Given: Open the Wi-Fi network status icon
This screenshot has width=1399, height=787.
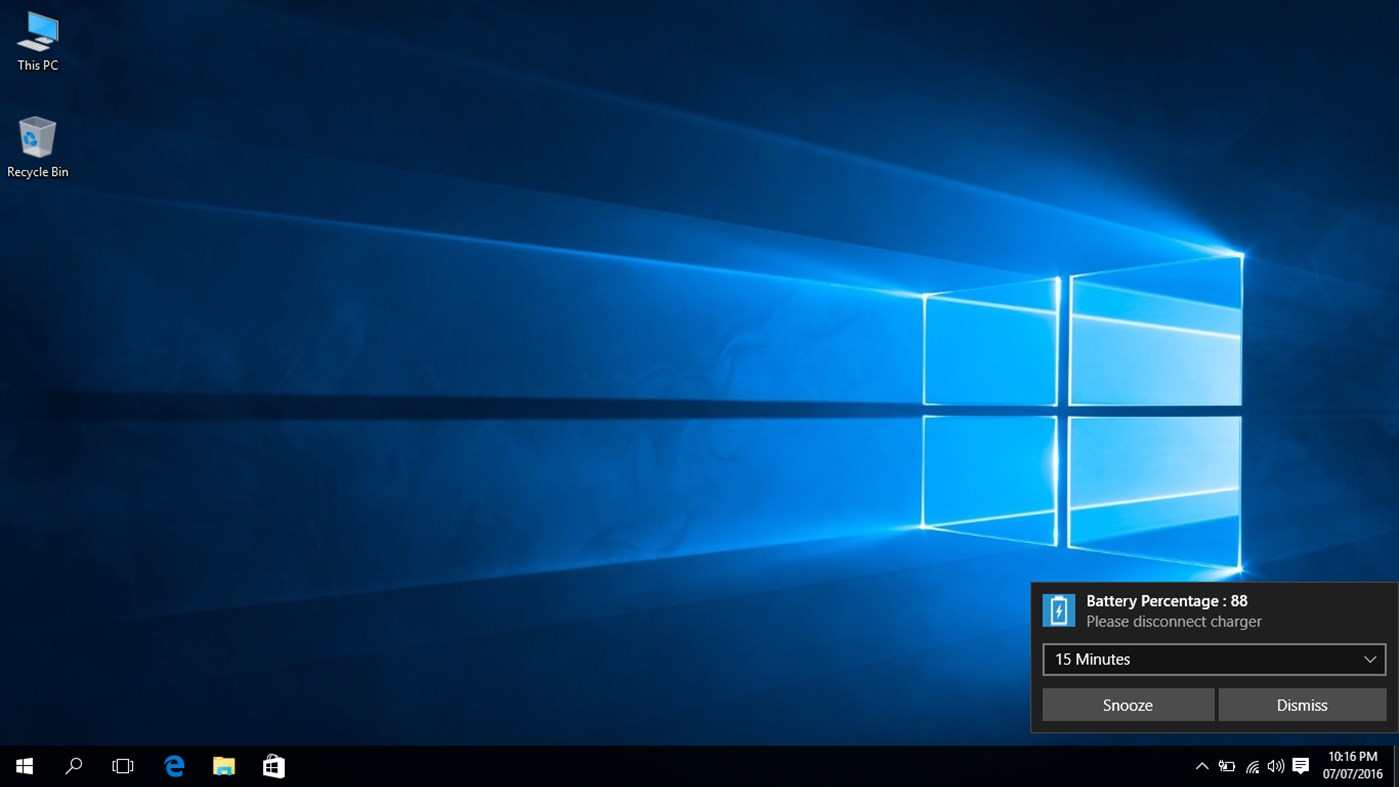Looking at the screenshot, I should point(1251,765).
